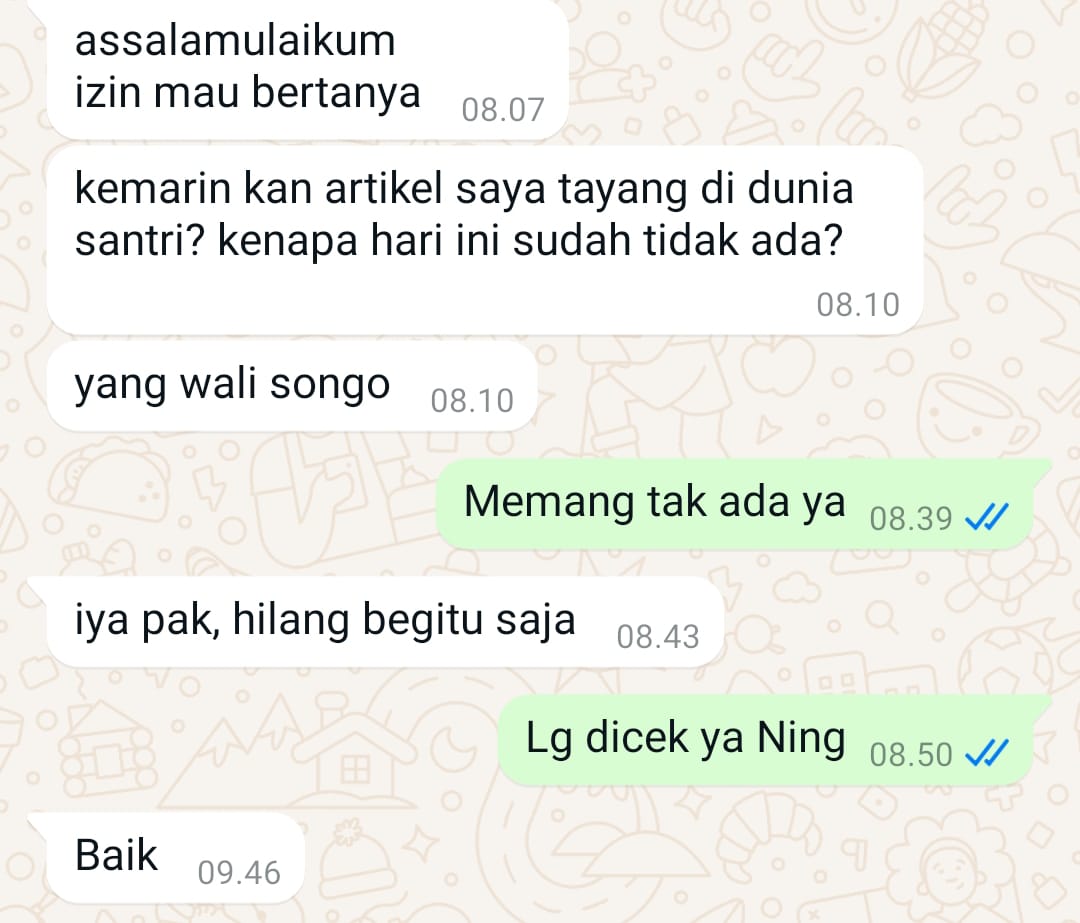Image resolution: width=1080 pixels, height=923 pixels.
Task: Select the 'Baik' message bubble
Action: (x=175, y=858)
